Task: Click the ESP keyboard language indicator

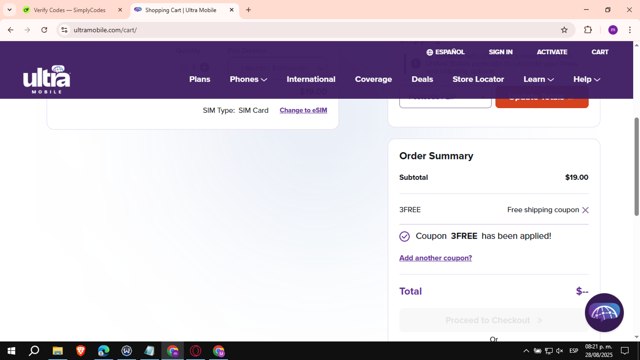Action: click(573, 351)
